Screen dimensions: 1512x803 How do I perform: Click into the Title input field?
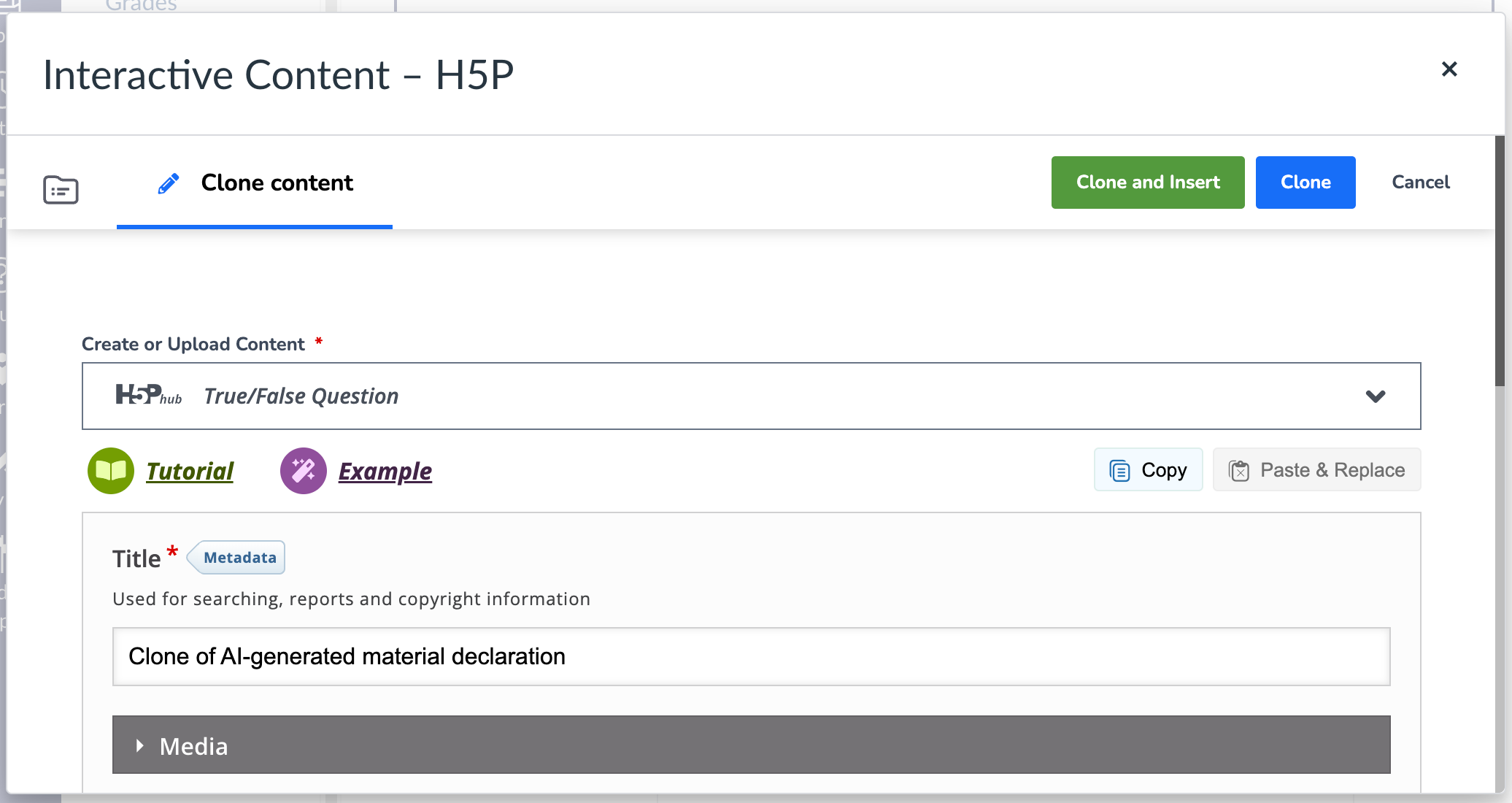(x=752, y=656)
